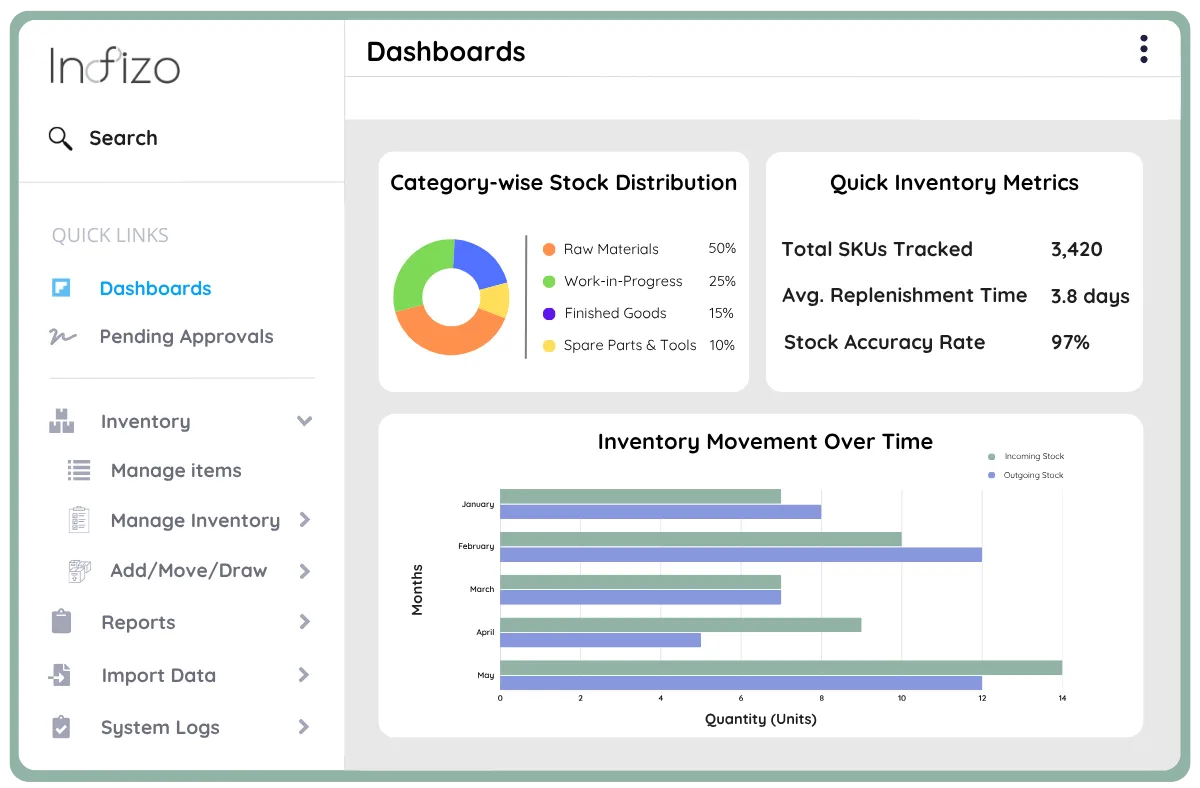1200x788 pixels.
Task: Expand the Import Data chevron
Action: pos(304,675)
